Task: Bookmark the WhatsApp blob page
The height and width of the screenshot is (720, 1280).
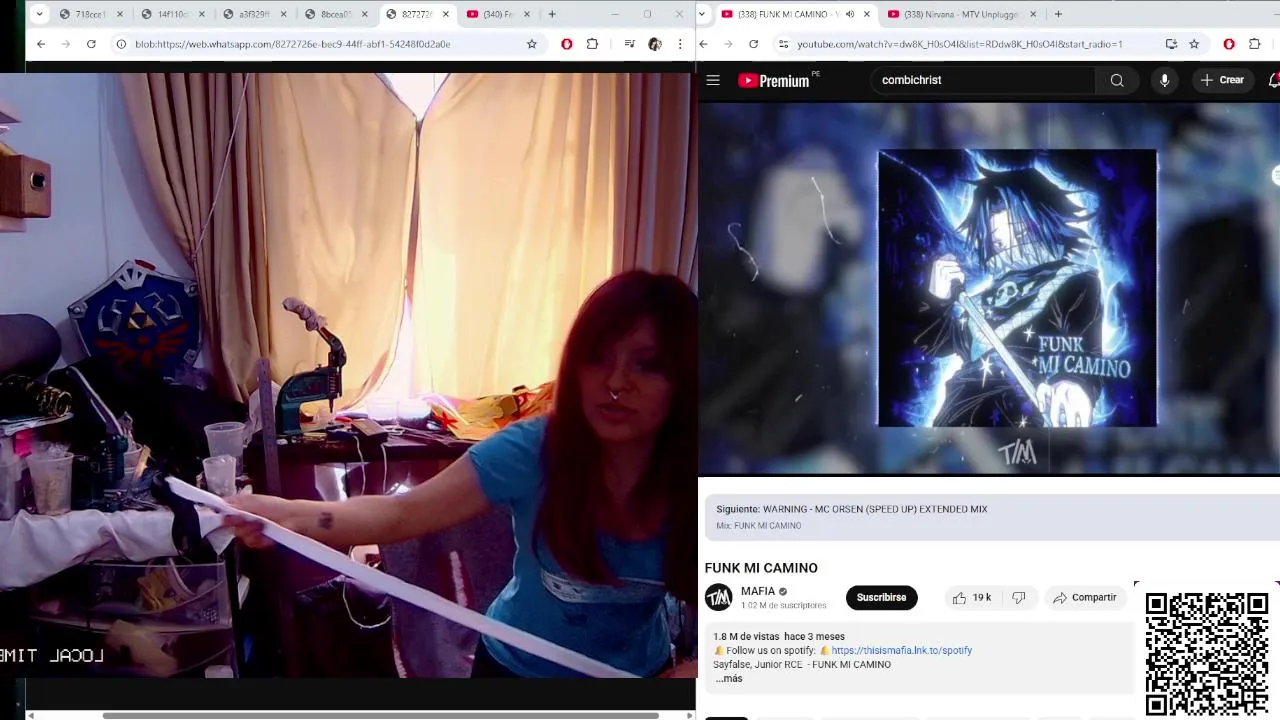Action: [532, 44]
